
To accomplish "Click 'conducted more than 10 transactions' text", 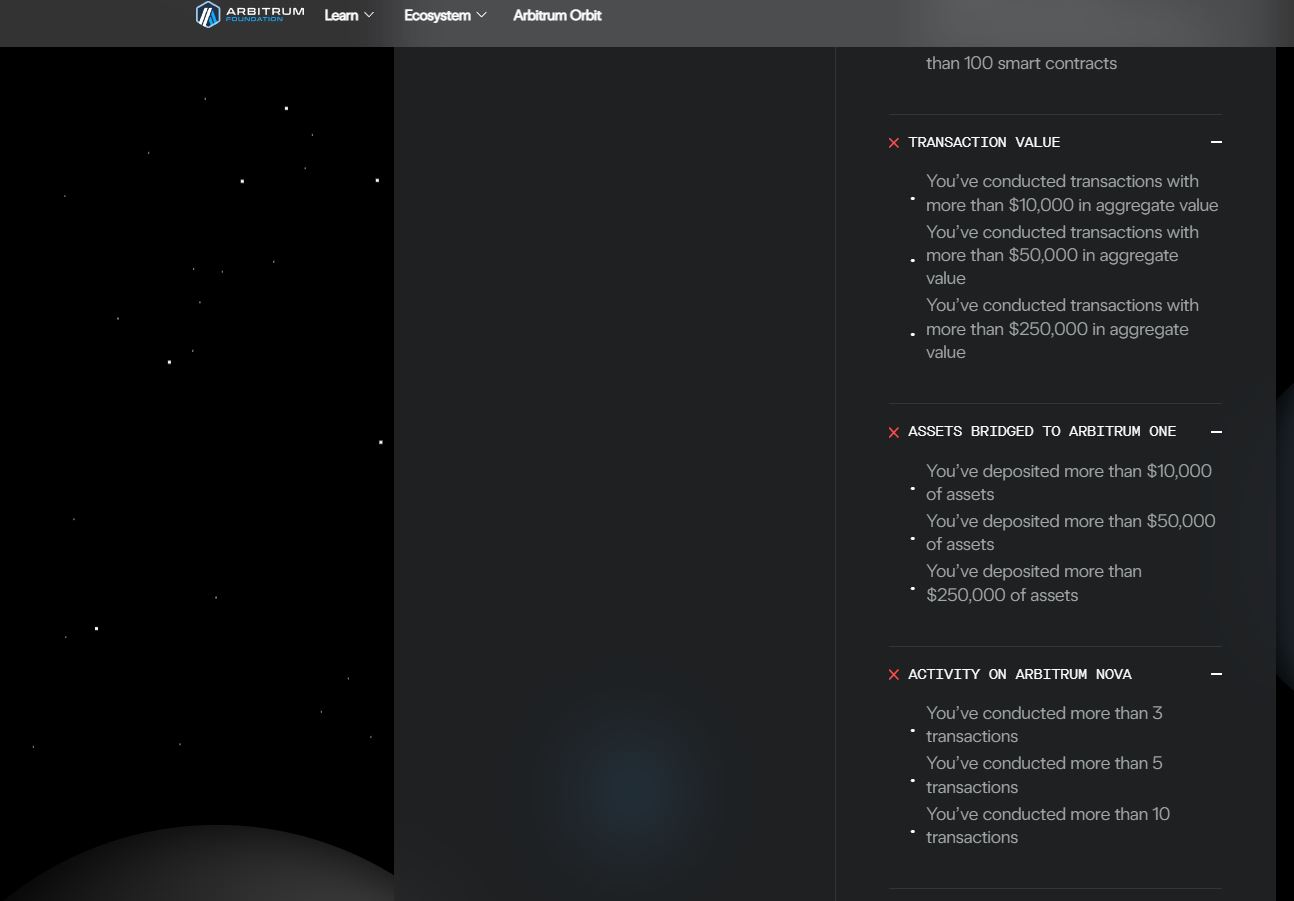I will click(1048, 825).
